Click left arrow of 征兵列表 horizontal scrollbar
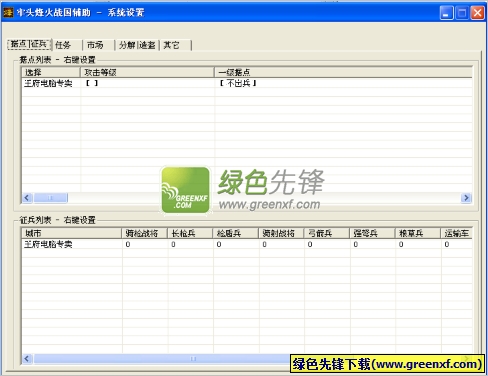Image resolution: width=488 pixels, height=376 pixels. [27, 359]
